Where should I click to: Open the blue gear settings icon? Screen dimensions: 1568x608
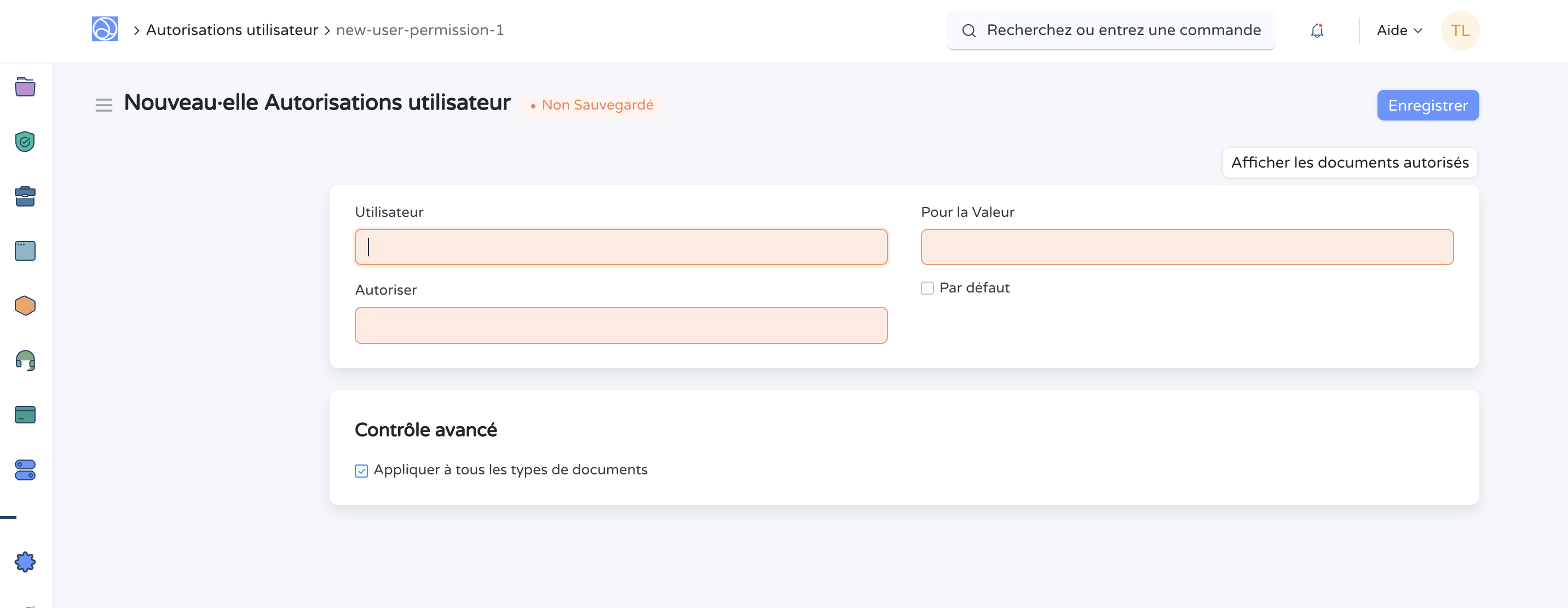(25, 561)
